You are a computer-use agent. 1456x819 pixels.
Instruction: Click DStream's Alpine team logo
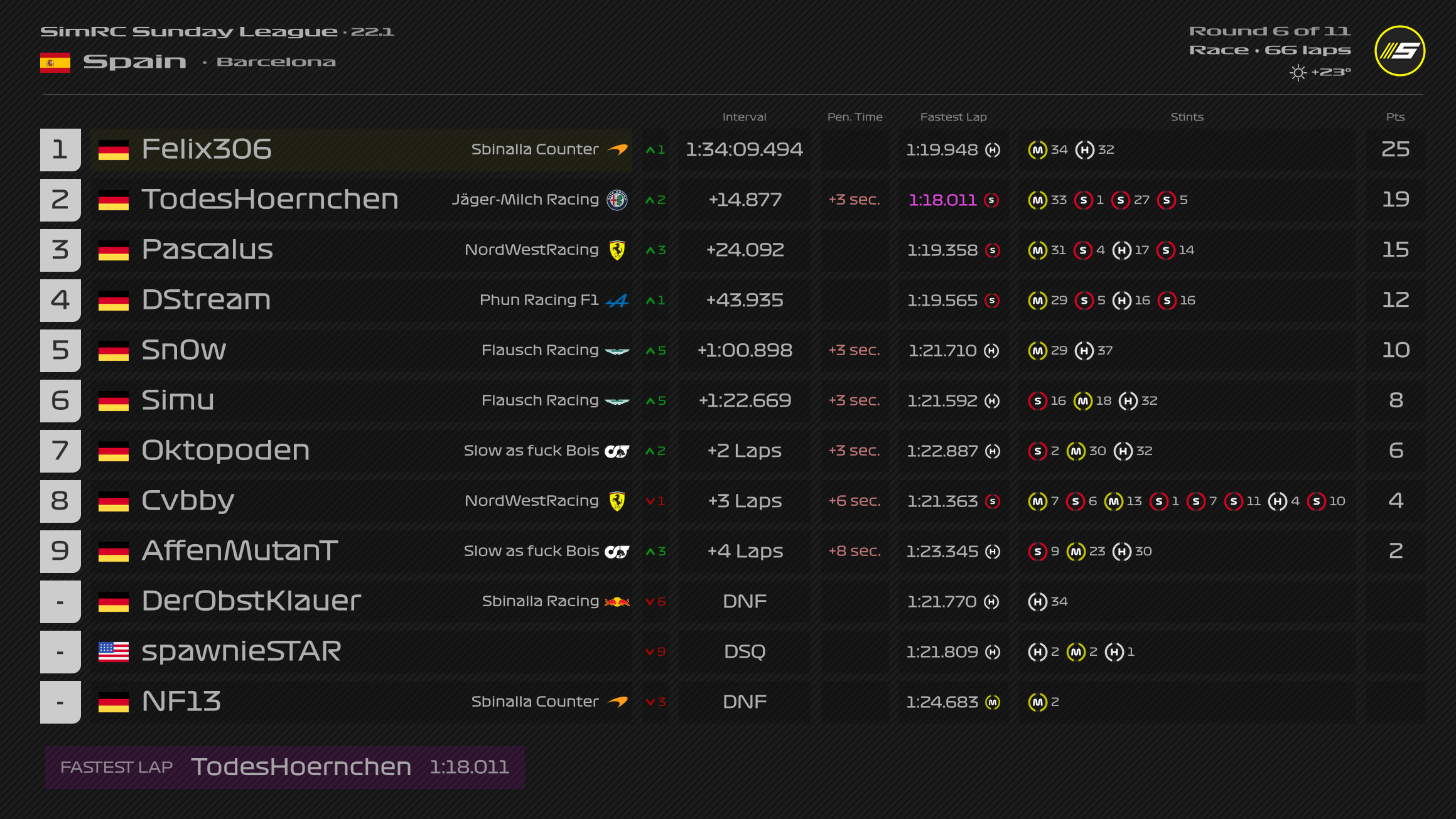point(617,301)
